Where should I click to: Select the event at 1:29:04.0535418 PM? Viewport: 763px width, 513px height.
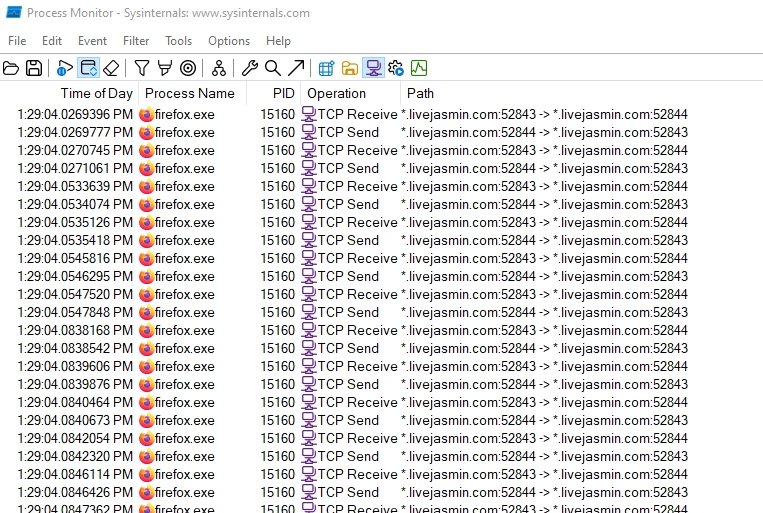(382, 240)
